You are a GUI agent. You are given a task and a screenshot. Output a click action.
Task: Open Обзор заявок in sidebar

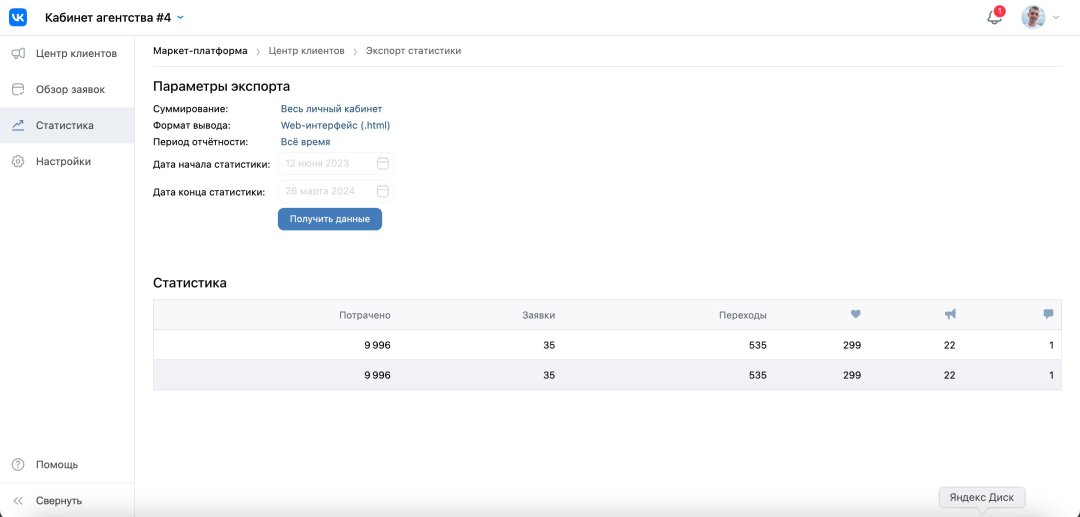pos(70,89)
